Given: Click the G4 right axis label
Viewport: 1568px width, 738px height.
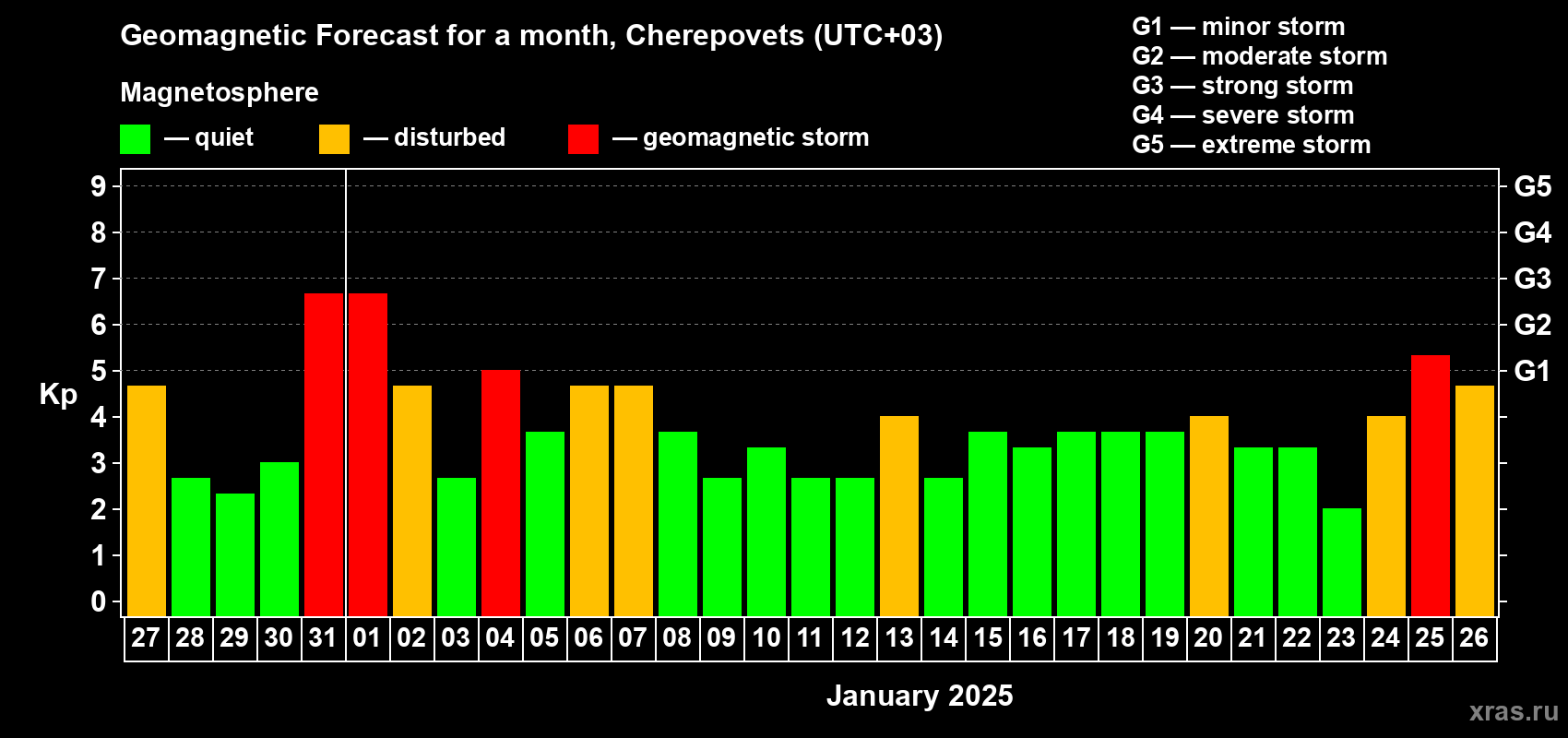Looking at the screenshot, I should click(1533, 232).
